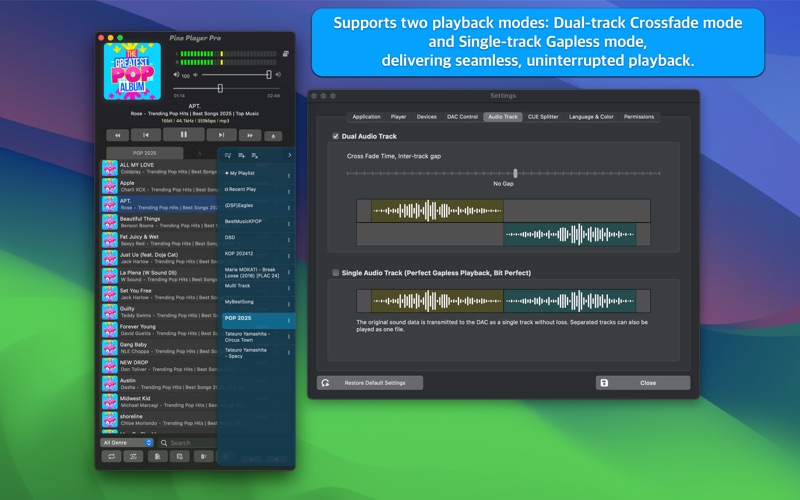Click the low-volume speaker icon
800x500 pixels.
tap(195, 75)
